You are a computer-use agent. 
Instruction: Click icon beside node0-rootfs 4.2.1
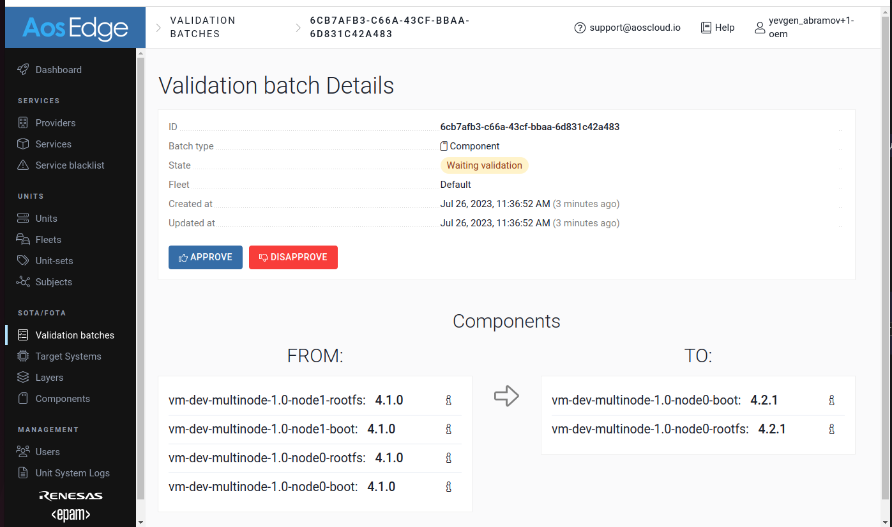831,429
